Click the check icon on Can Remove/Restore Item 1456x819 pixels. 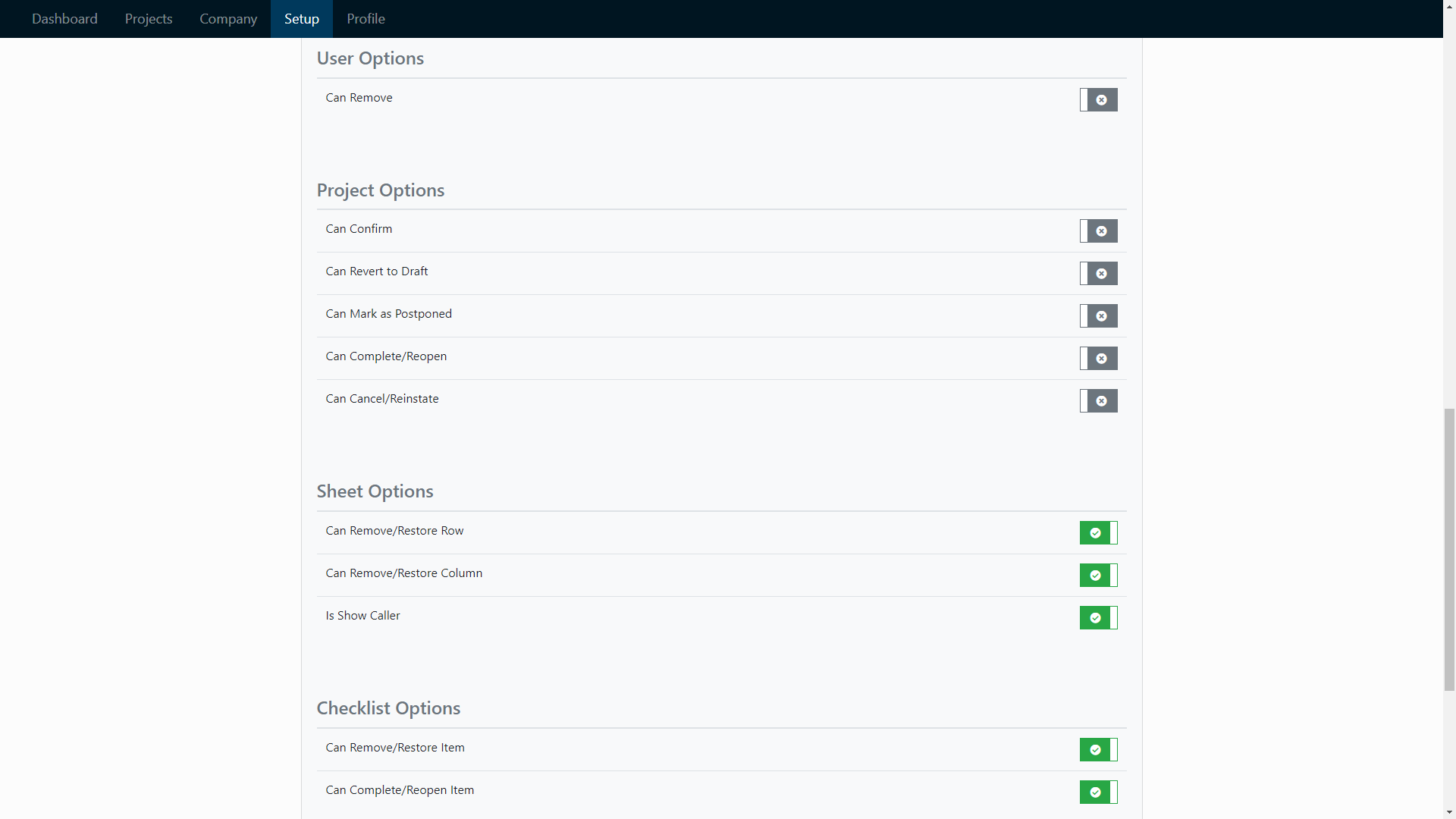point(1095,749)
